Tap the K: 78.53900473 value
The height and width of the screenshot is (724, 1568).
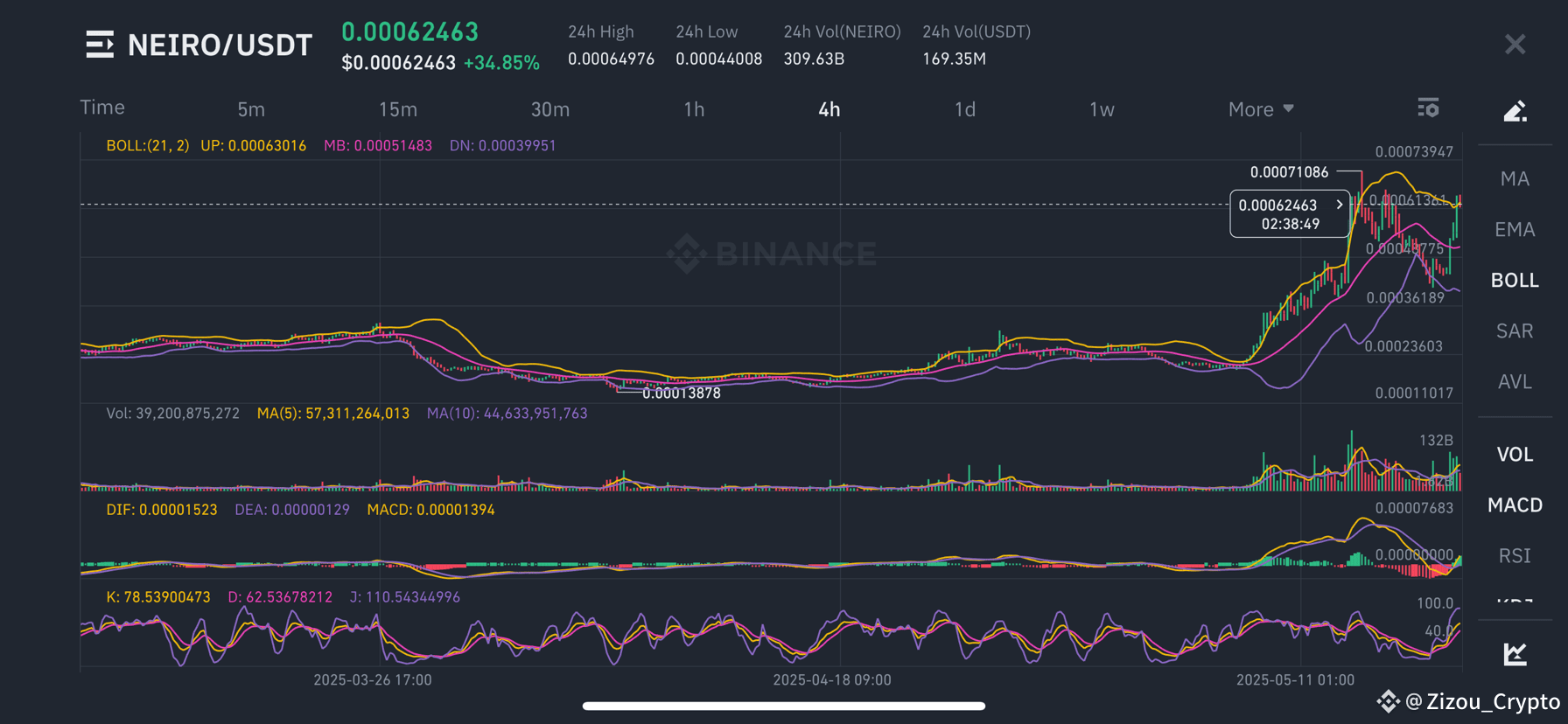click(x=158, y=596)
